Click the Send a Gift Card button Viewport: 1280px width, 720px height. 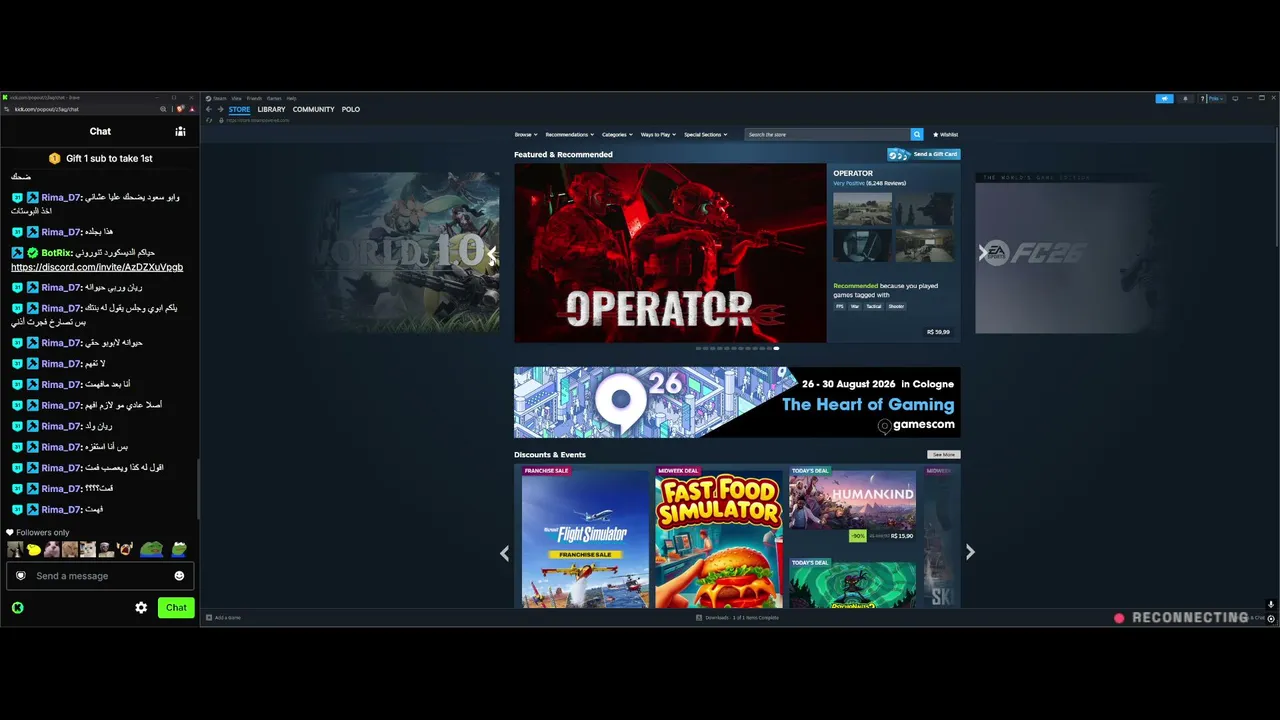click(923, 154)
